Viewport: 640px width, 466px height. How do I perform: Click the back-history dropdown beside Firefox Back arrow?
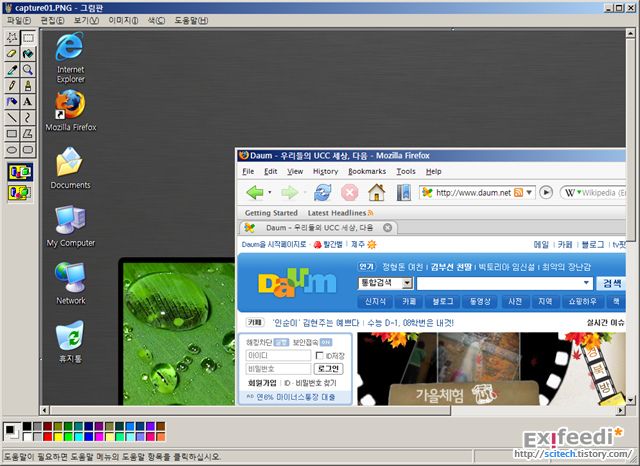(x=269, y=192)
